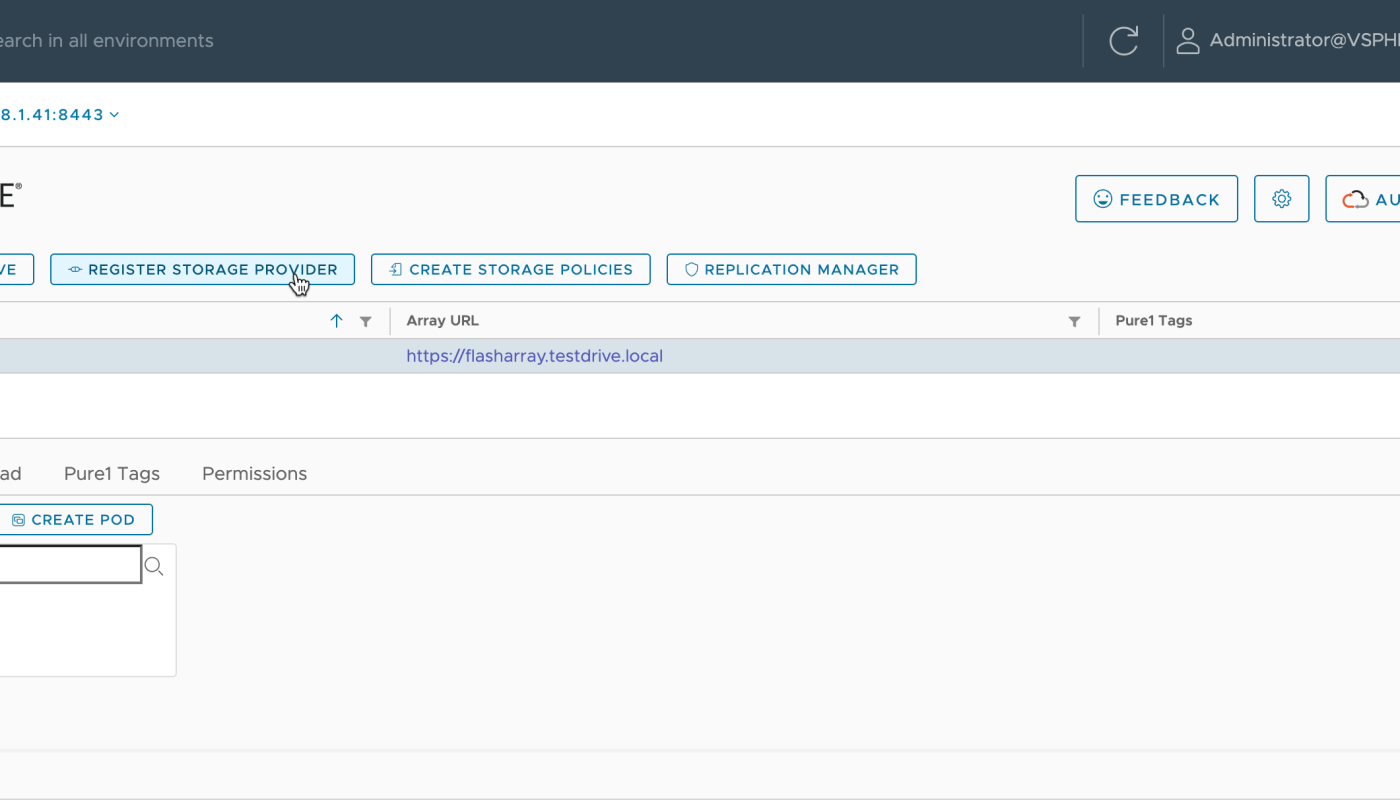Launch the Replication Manager

pos(791,269)
